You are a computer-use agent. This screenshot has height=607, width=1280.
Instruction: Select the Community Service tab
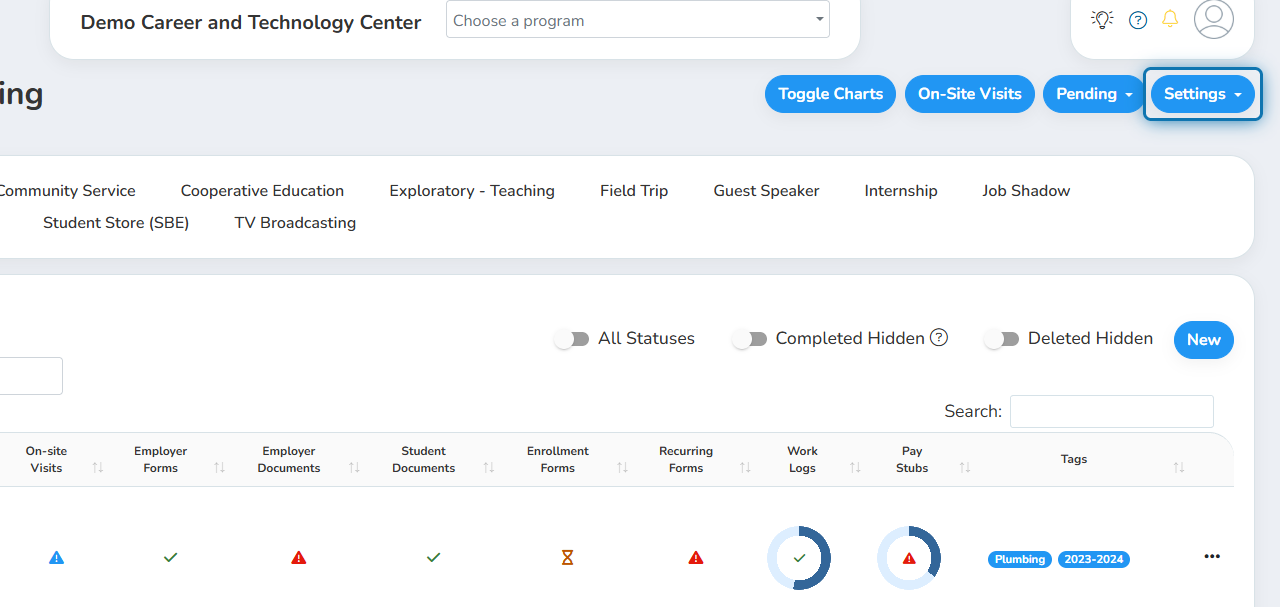click(66, 190)
